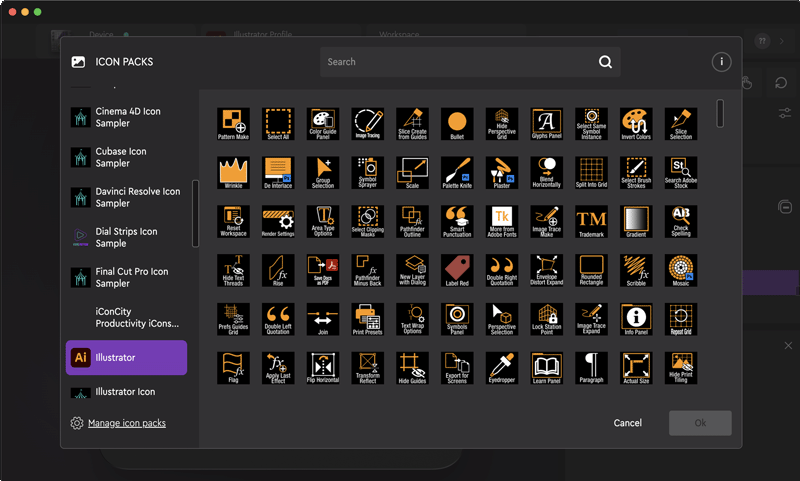Viewport: 800px width, 481px height.
Task: Select the Trademark icon
Action: [x=591, y=221]
